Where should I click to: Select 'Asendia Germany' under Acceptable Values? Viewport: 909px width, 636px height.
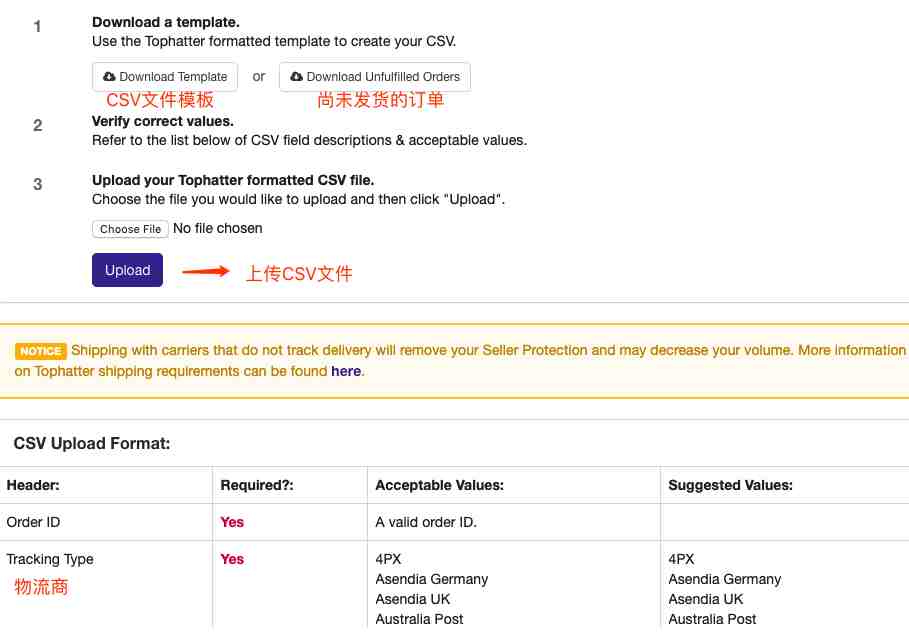click(432, 579)
